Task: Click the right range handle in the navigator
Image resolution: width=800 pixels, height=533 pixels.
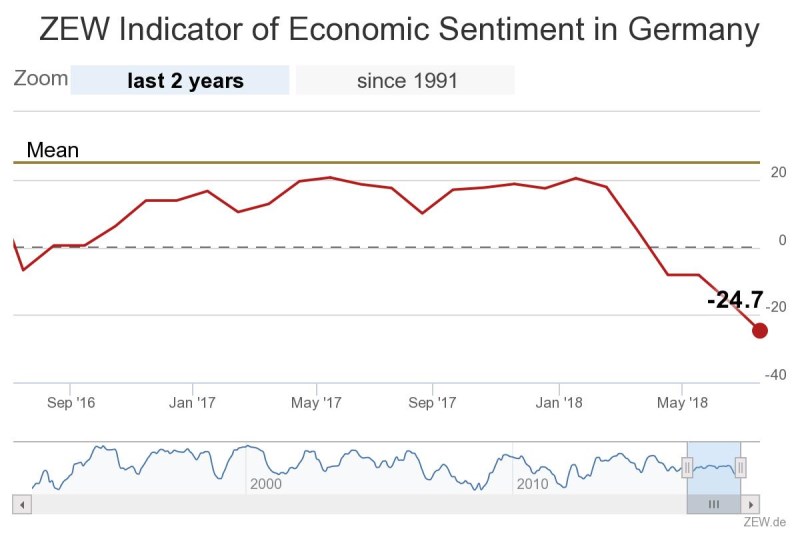Action: click(x=741, y=467)
